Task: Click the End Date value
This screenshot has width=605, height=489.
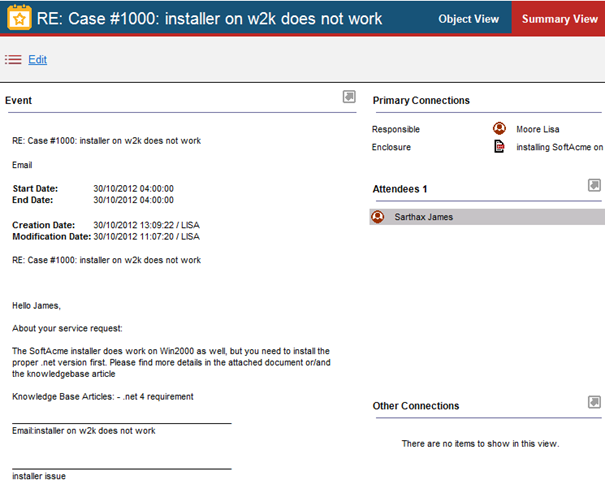Action: click(x=134, y=200)
